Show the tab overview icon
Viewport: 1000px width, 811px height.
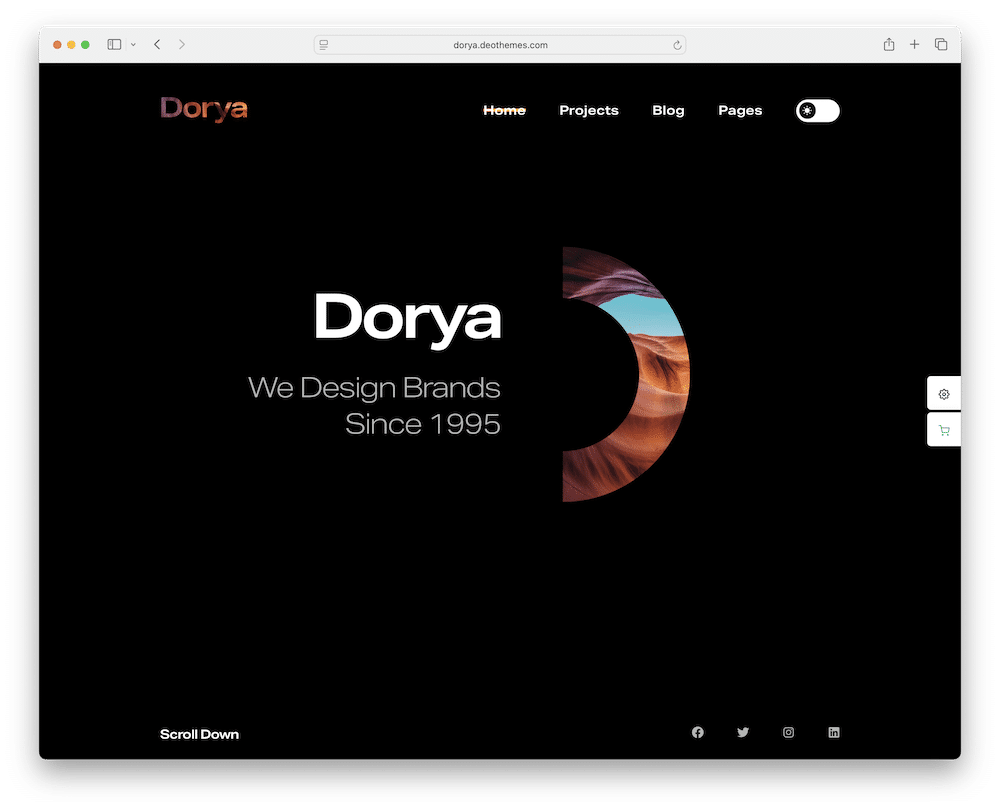(x=941, y=44)
